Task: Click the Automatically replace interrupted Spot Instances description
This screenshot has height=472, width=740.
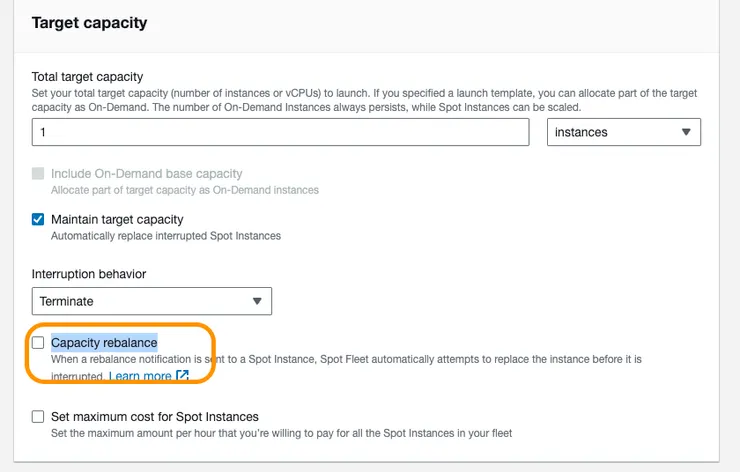Action: 166,236
